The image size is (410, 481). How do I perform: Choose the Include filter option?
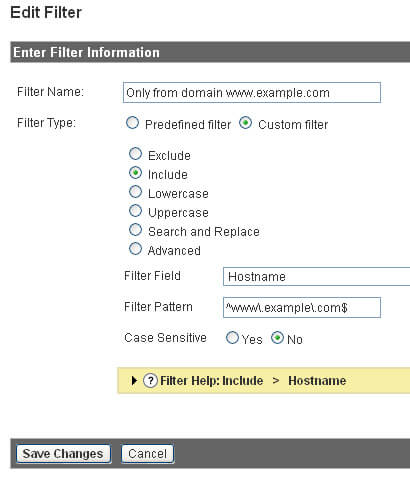(135, 173)
